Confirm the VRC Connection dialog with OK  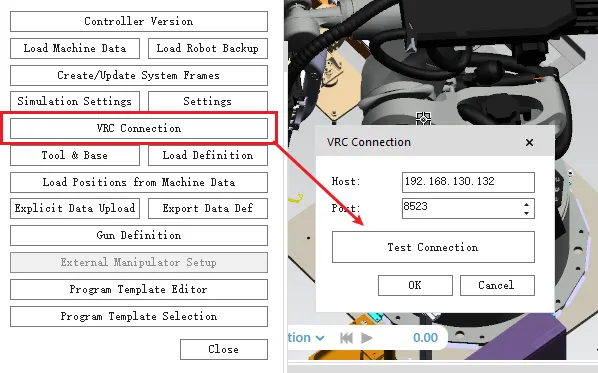click(415, 285)
